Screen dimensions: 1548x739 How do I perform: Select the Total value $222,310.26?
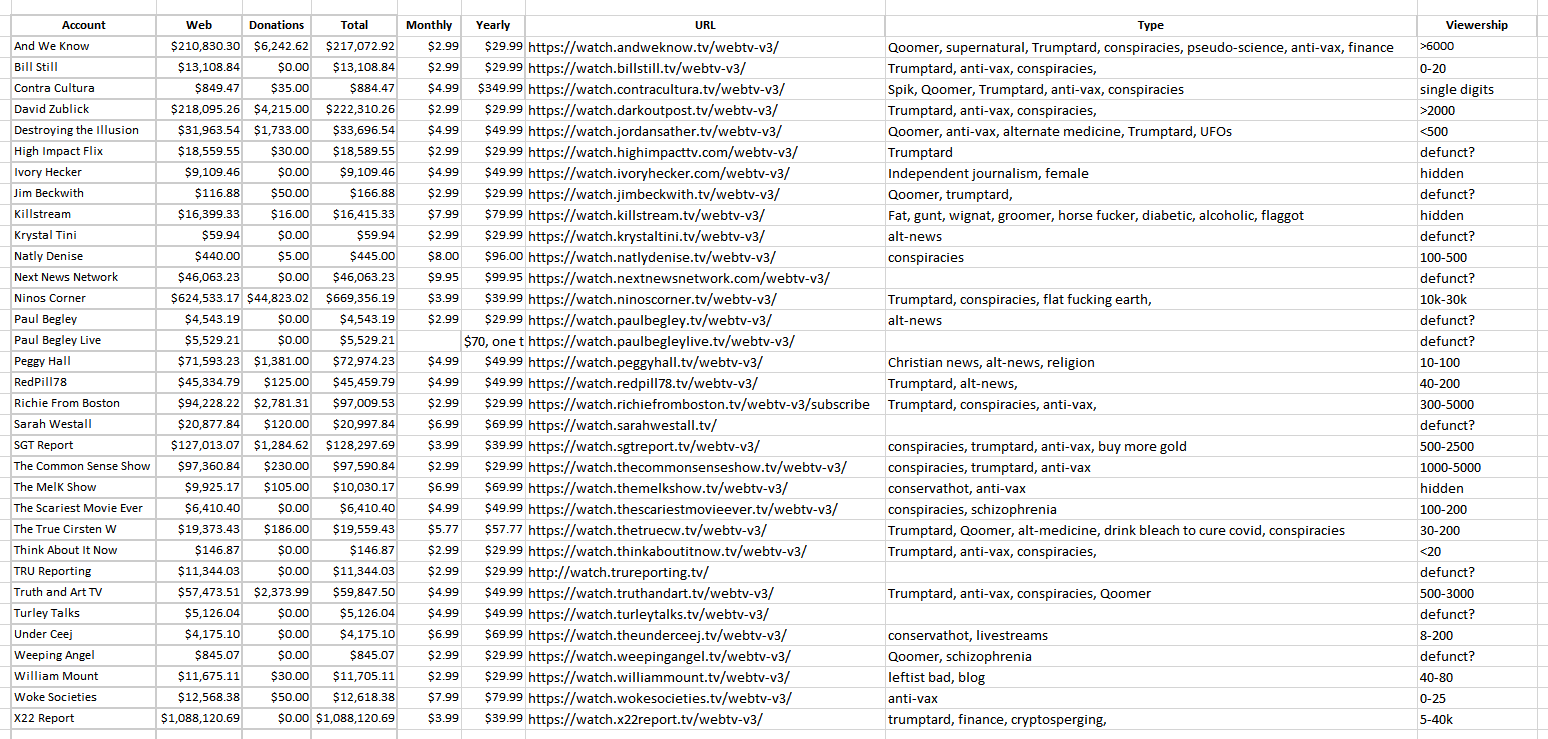coord(355,109)
